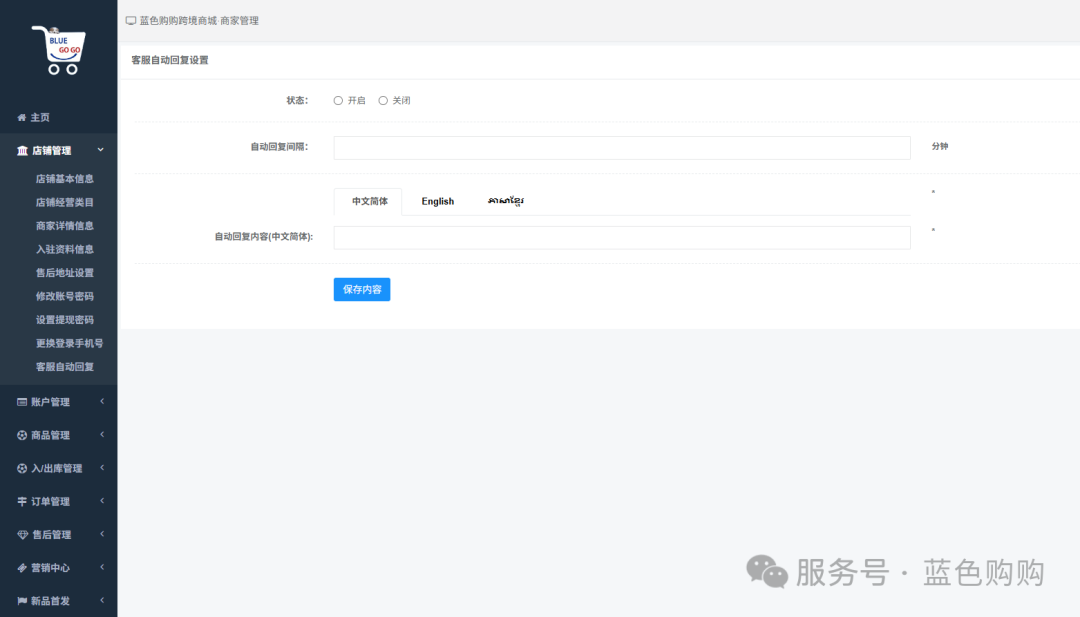Image resolution: width=1080 pixels, height=617 pixels.
Task: Click the home icon next to 主页
Action: pyautogui.click(x=22, y=117)
